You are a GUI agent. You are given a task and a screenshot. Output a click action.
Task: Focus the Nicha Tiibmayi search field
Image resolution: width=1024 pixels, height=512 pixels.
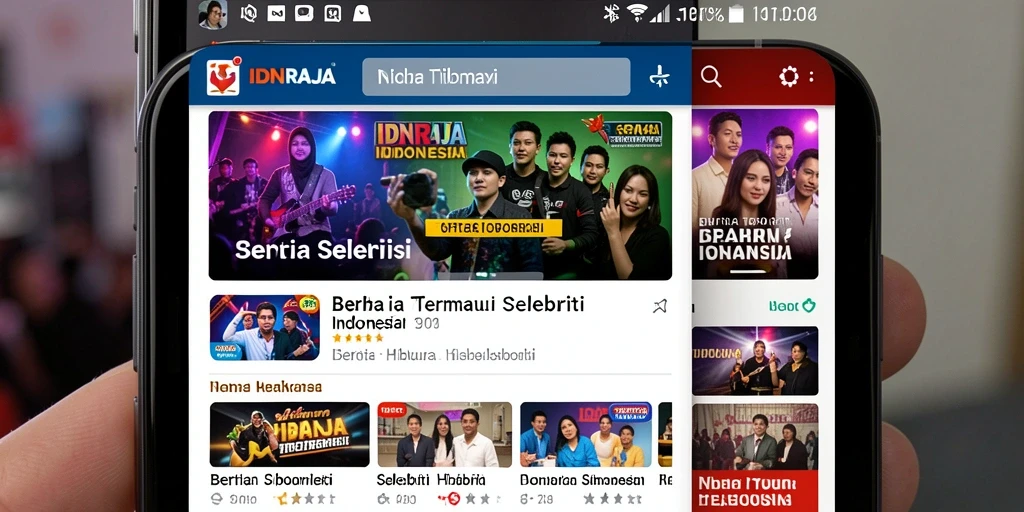point(496,77)
